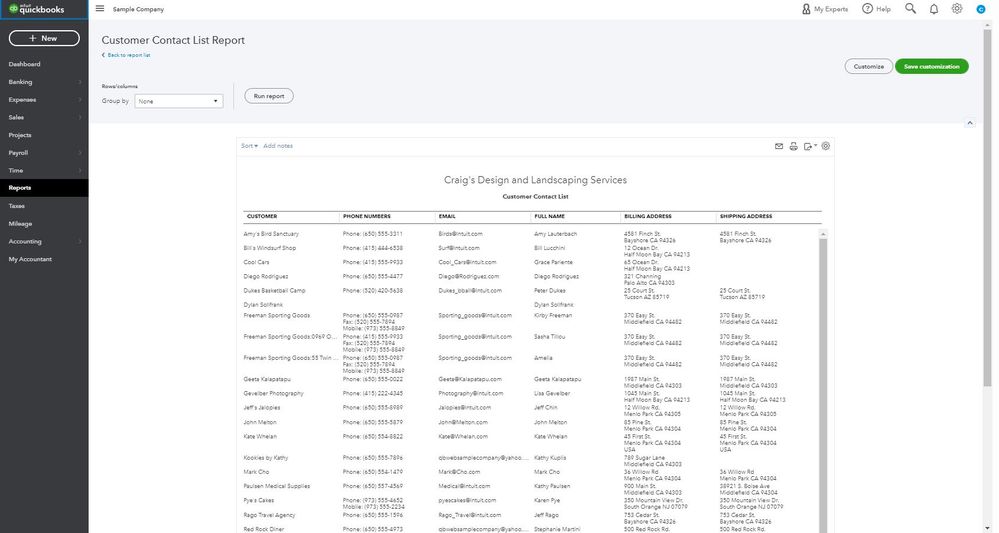Viewport: 999px width, 533px height.
Task: Open the user profile avatar
Action: 981,9
